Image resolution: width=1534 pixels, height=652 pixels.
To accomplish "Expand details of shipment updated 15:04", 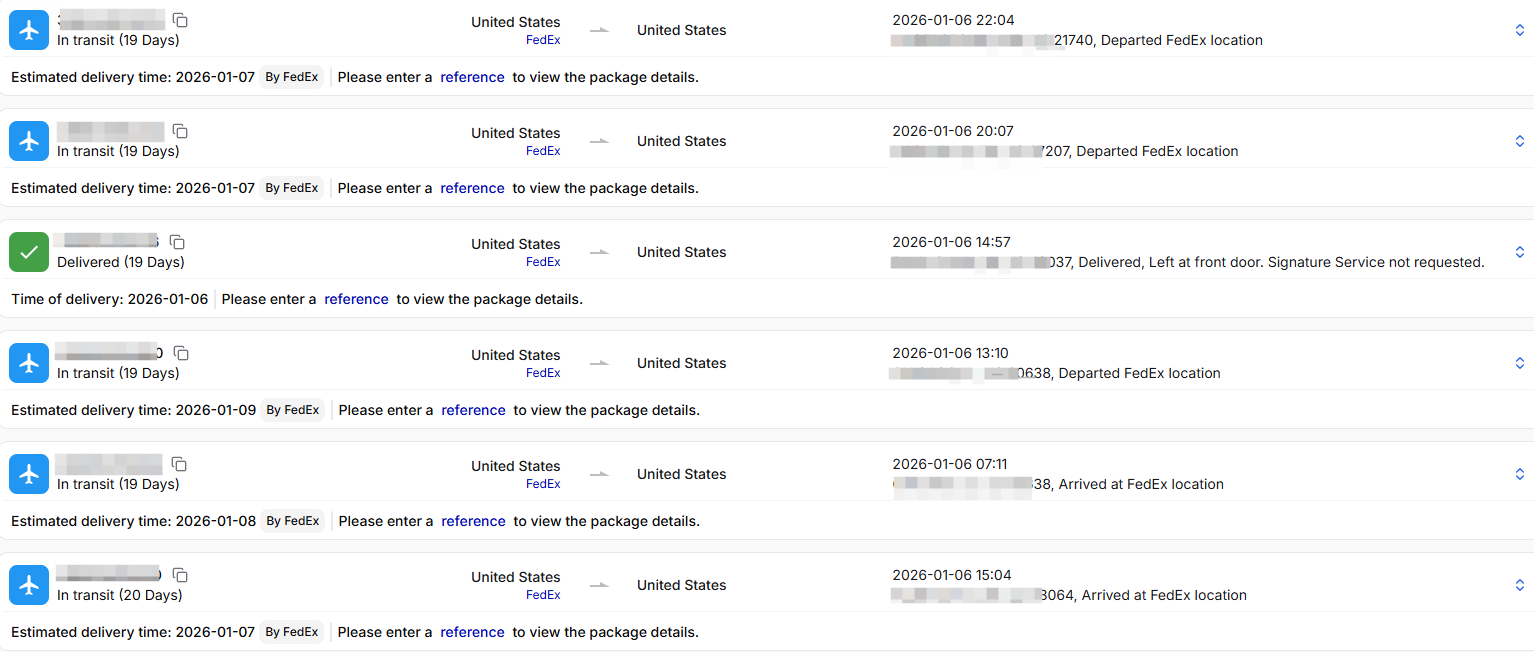I will point(1519,585).
